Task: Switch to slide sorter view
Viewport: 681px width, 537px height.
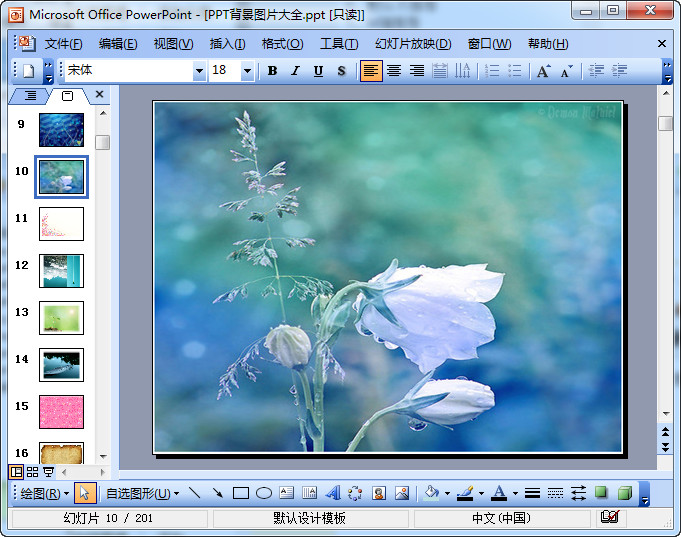Action: tap(32, 472)
